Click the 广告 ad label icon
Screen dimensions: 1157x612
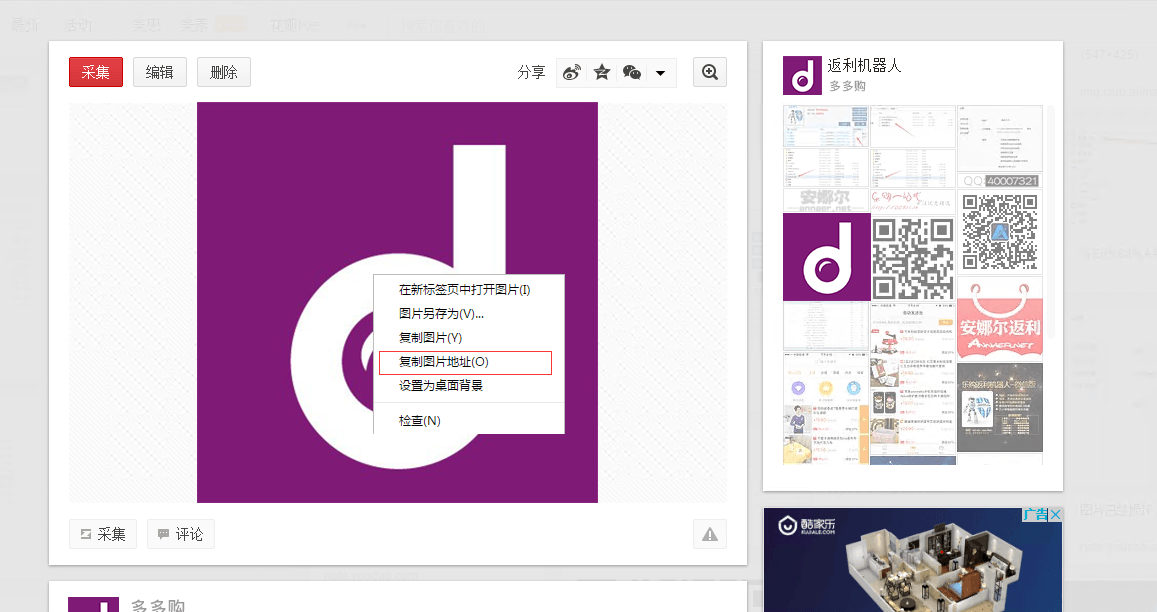1035,515
